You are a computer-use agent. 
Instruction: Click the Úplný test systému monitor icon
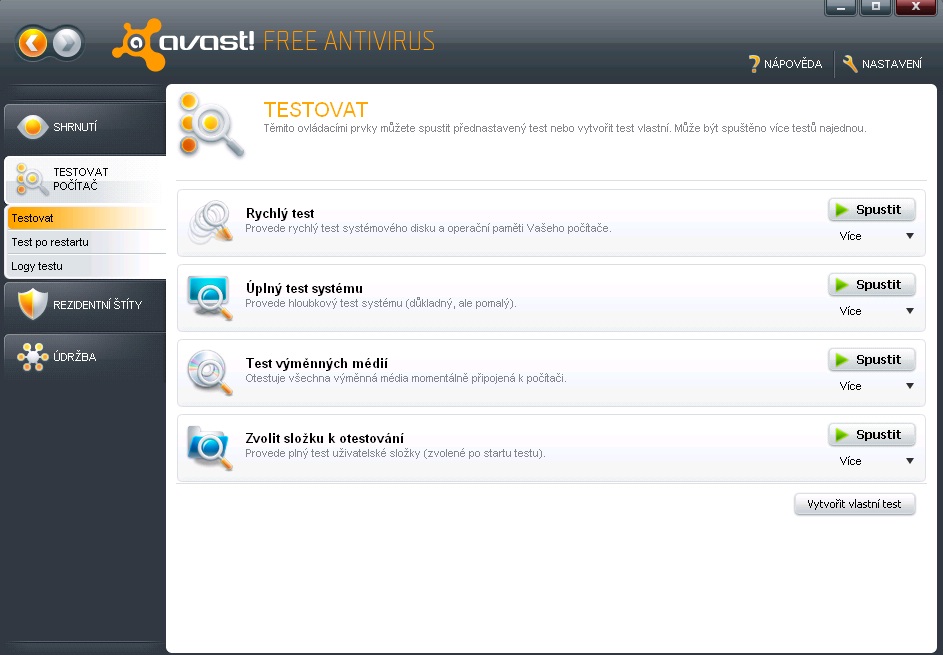[209, 298]
